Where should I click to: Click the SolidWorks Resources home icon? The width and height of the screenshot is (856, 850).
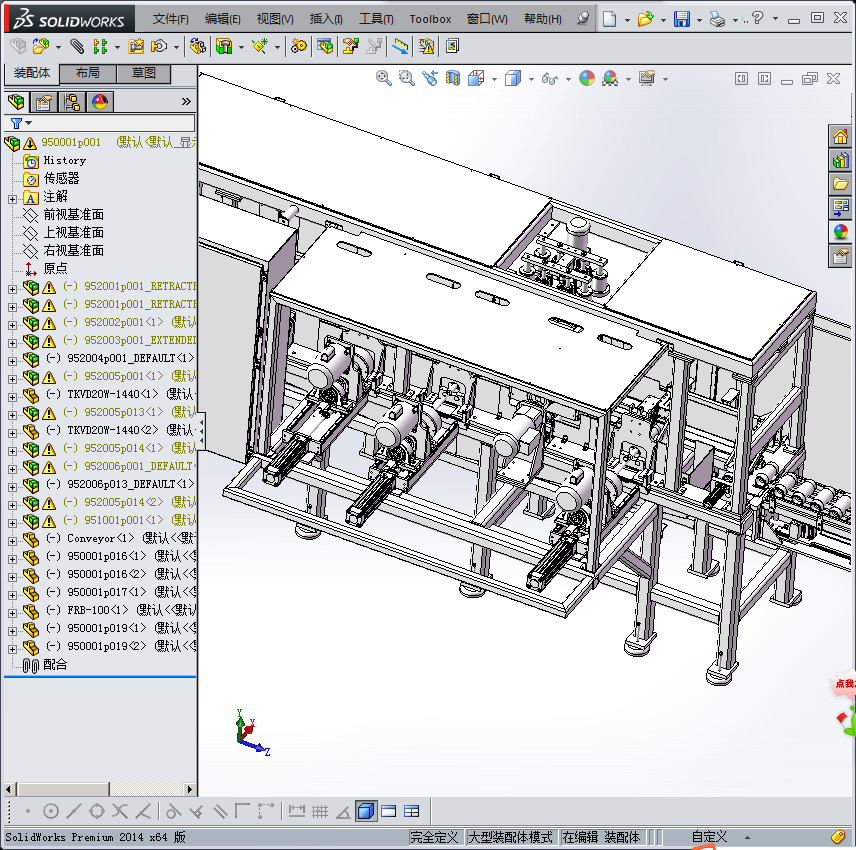[840, 136]
